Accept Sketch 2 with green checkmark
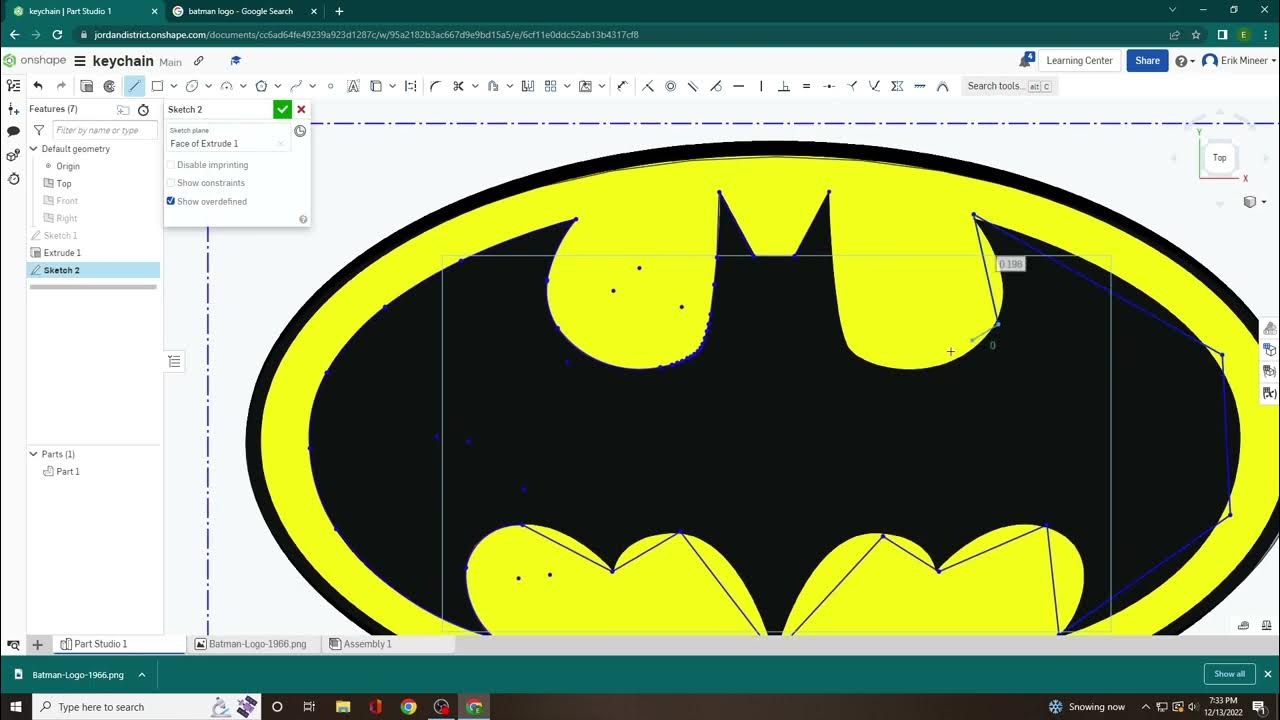The height and width of the screenshot is (720, 1280). (282, 109)
